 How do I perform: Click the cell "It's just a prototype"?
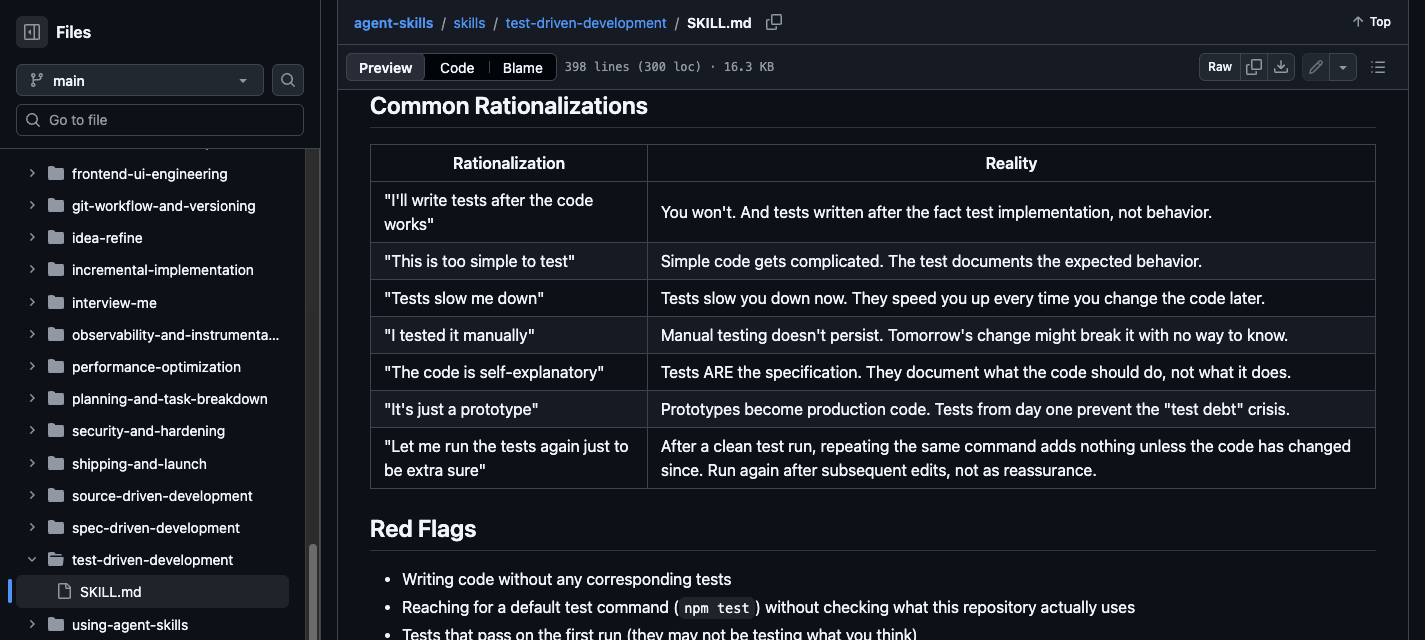tap(509, 409)
